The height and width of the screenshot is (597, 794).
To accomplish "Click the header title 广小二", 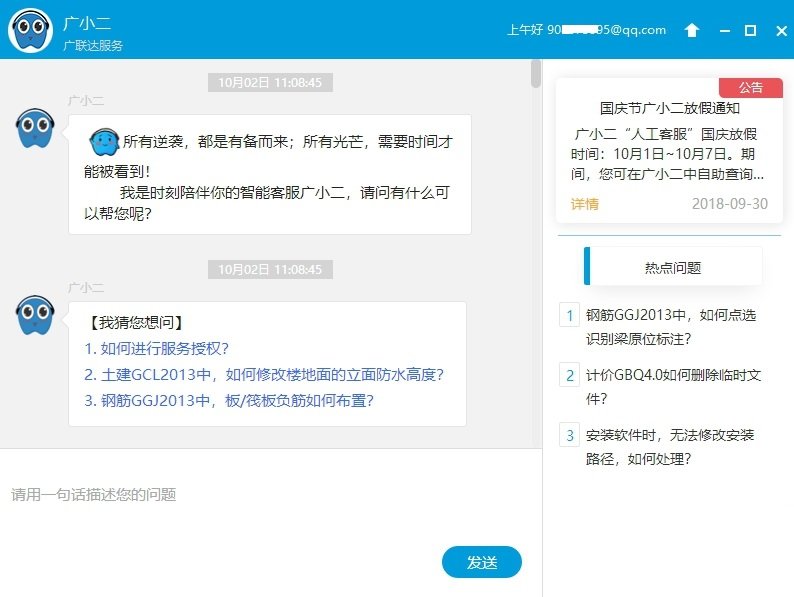I will tap(87, 23).
